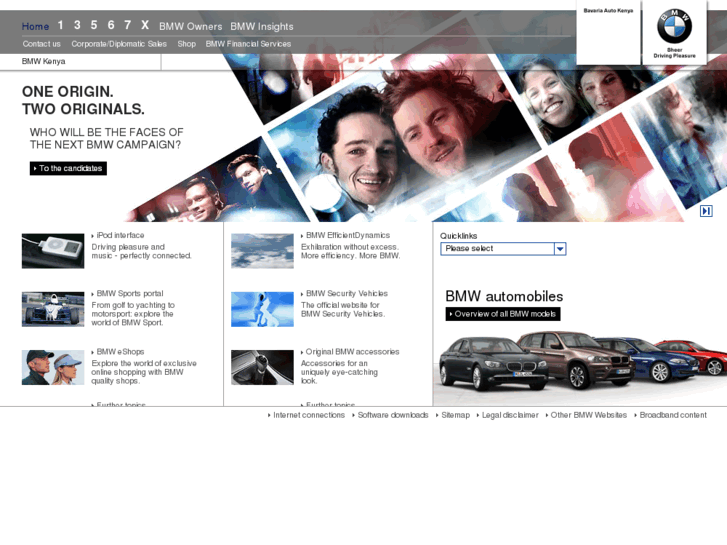The image size is (727, 545).
Task: Open the BMW Sports portal link
Action: 130,294
